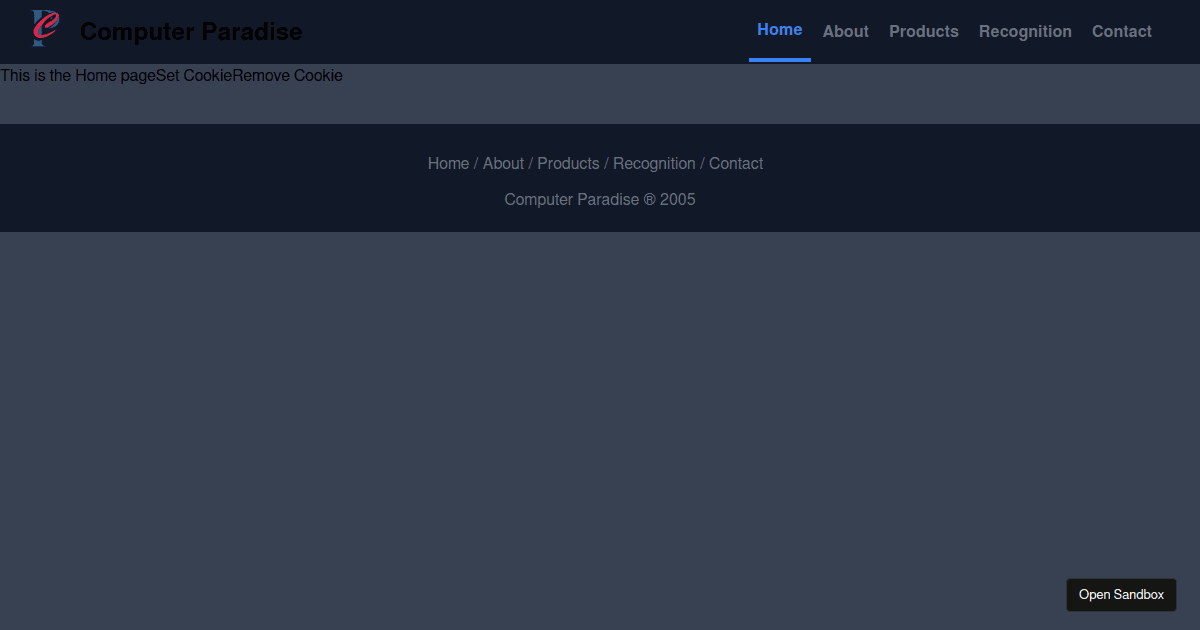The width and height of the screenshot is (1200, 630).
Task: Click the 2005 year in the footer
Action: pyautogui.click(x=677, y=200)
